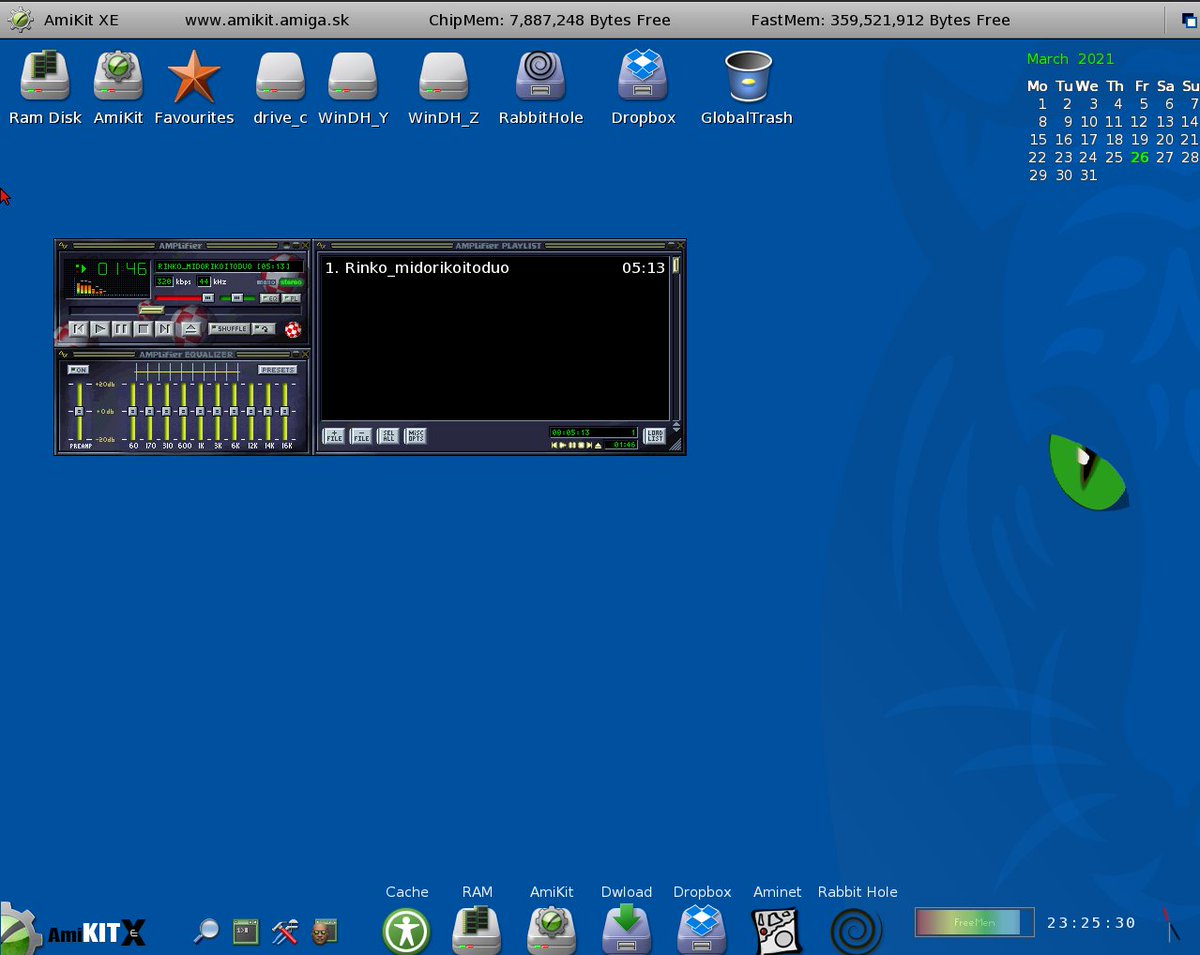Image resolution: width=1200 pixels, height=955 pixels.
Task: Click the RAM dock icon
Action: (477, 930)
